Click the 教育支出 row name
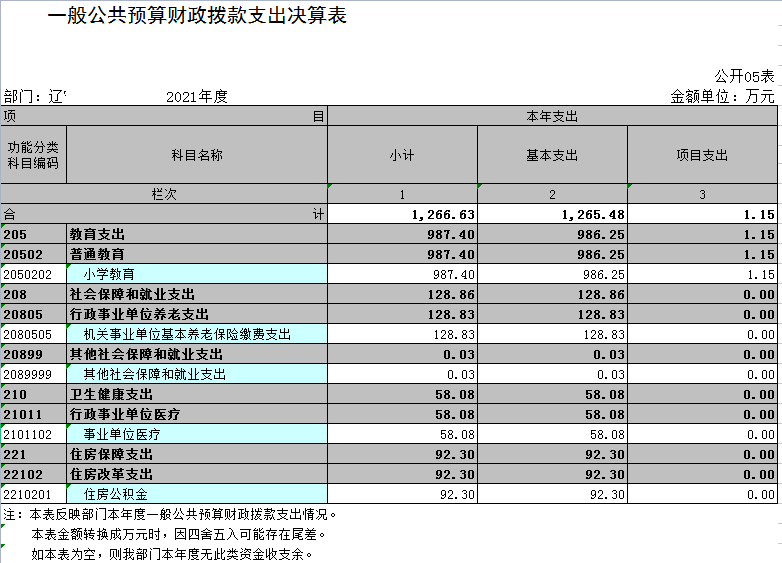The width and height of the screenshot is (782, 563). [x=197, y=234]
